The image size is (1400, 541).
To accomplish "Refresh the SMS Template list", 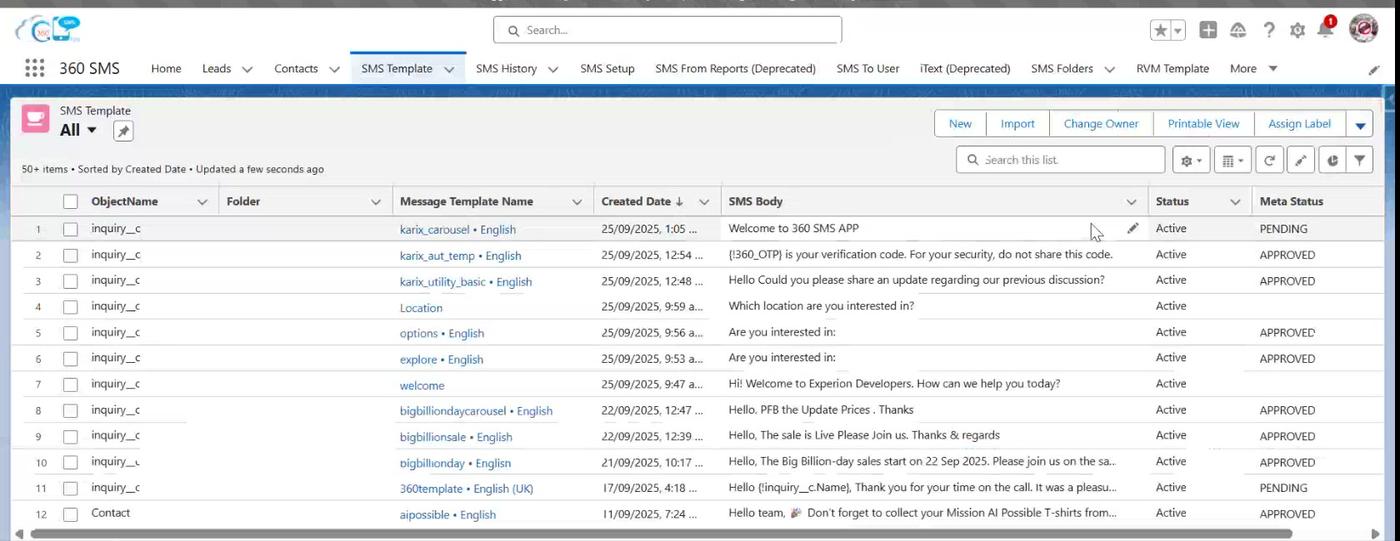I will [1269, 160].
